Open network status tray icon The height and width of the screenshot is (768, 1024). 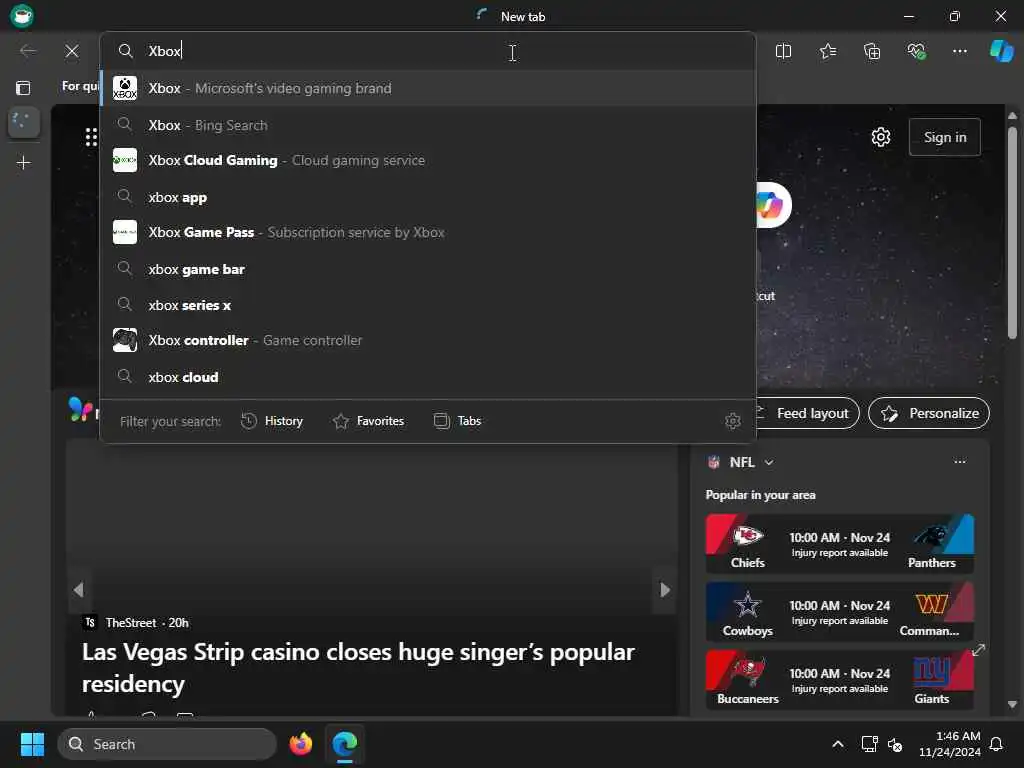point(869,744)
